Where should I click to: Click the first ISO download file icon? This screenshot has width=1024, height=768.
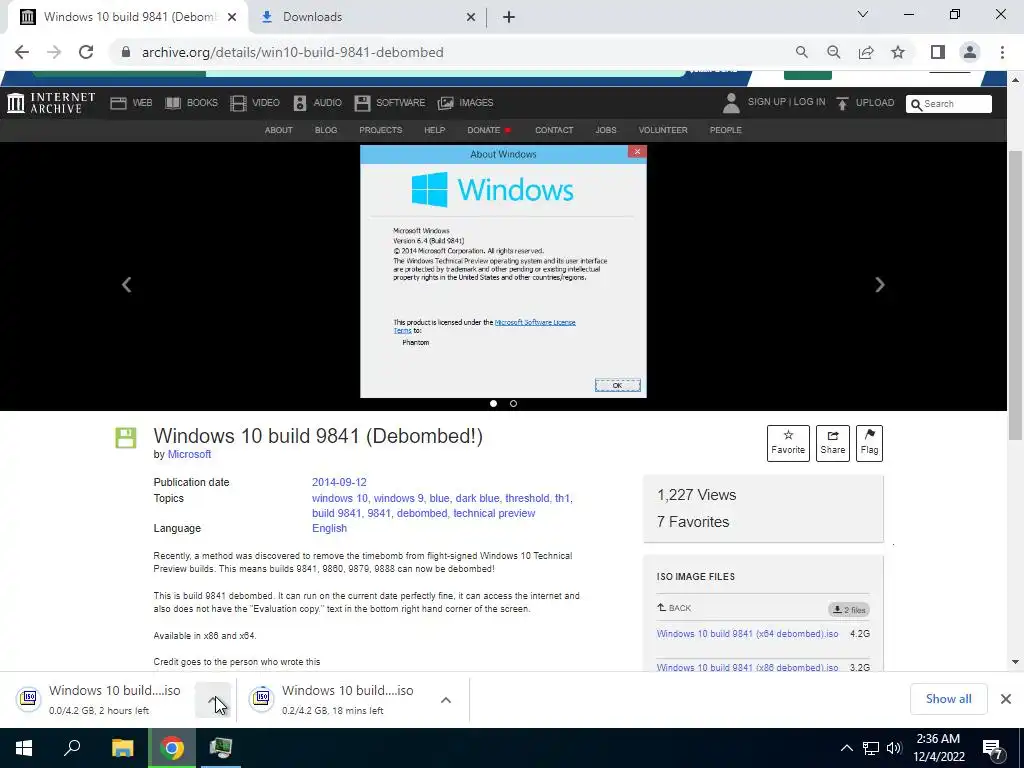(29, 699)
